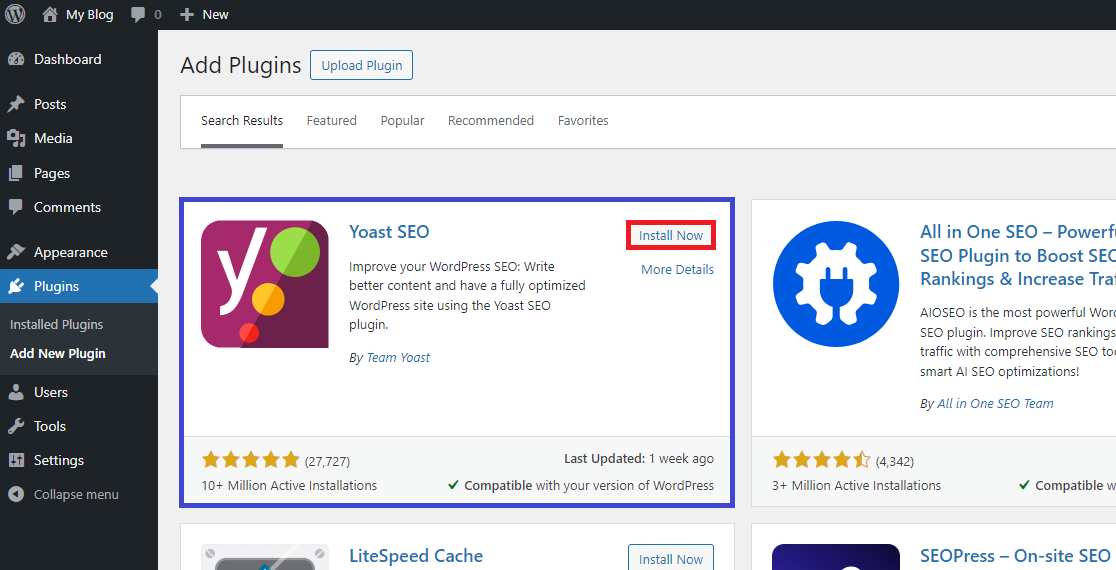Open Installed Plugins submenu
The height and width of the screenshot is (570, 1116).
(56, 324)
